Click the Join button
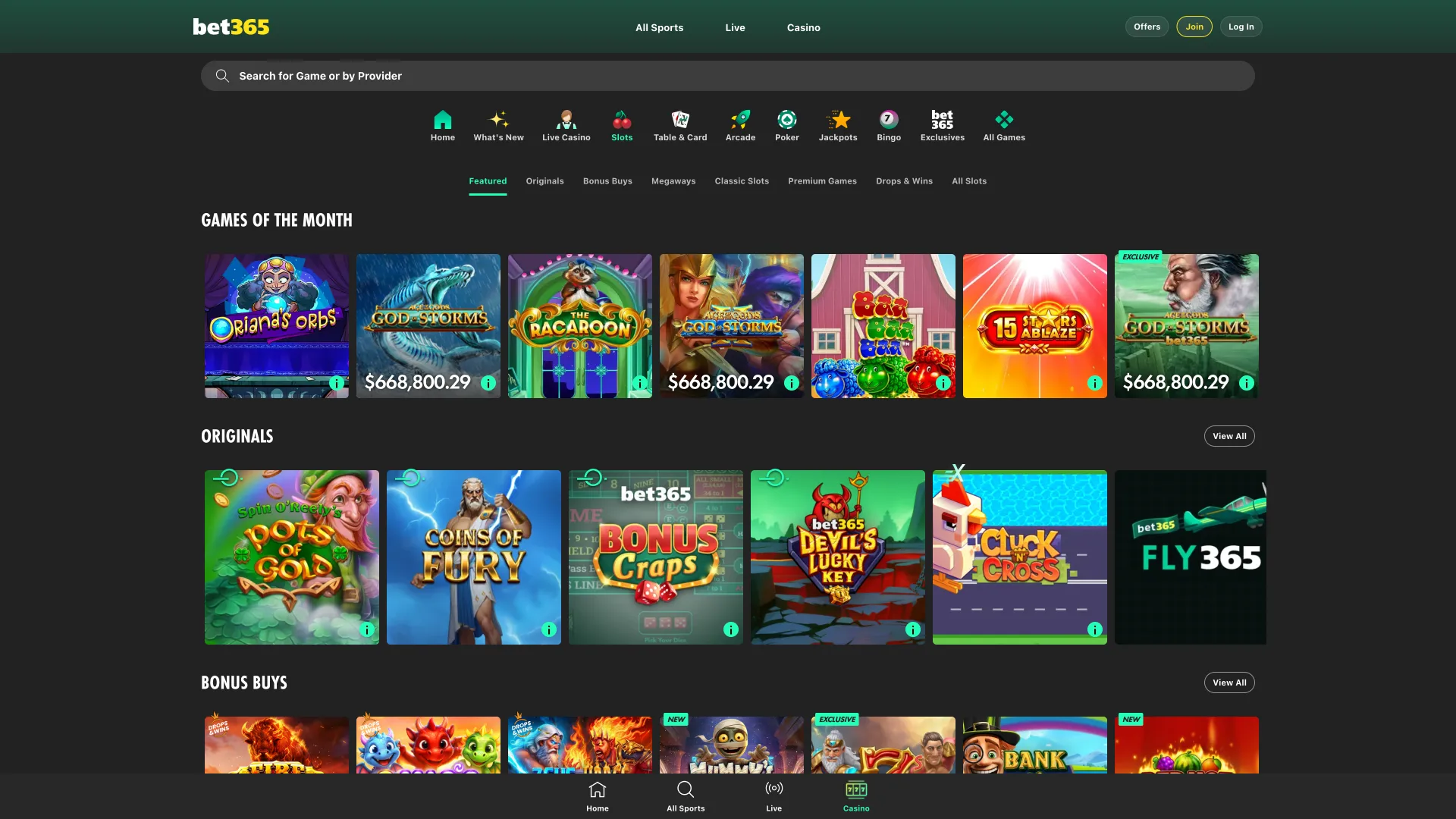Screen dimensions: 1456x819 (1194, 27)
